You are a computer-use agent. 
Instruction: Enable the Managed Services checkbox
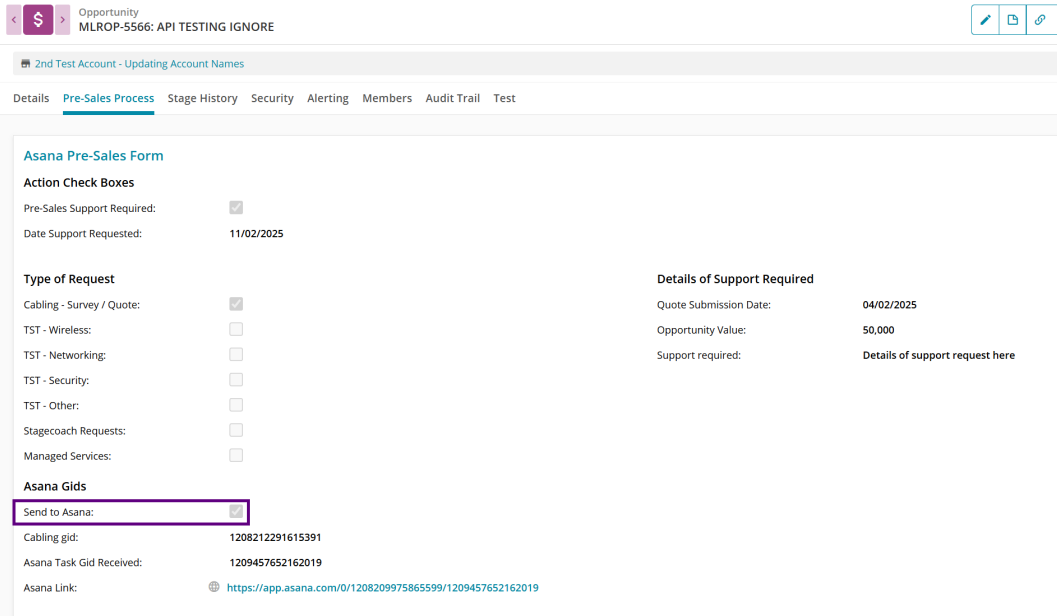236,455
